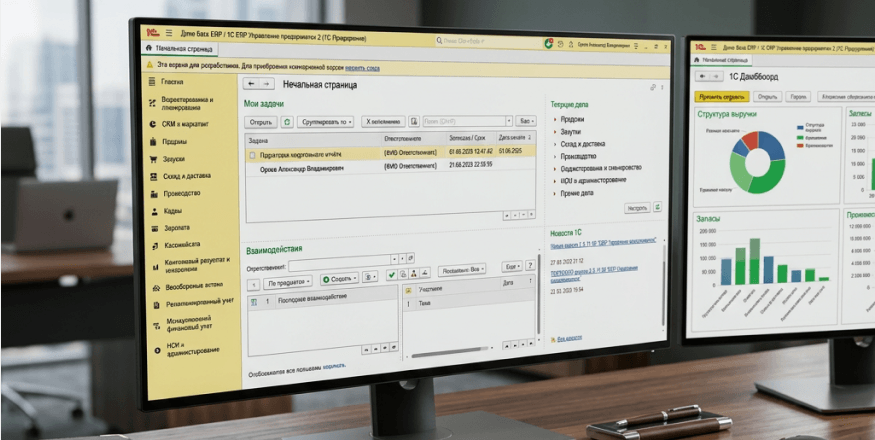Click the signature icon in interactions toolbar
Screen dimensions: 875x440
click(425, 272)
